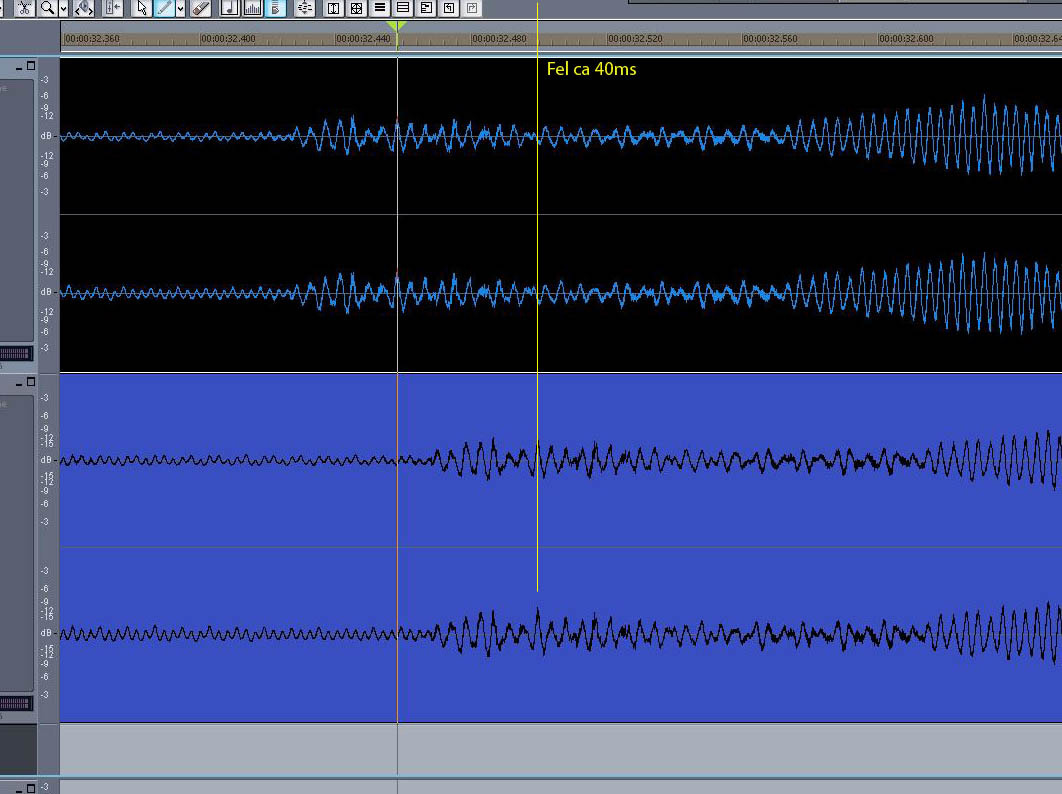The image size is (1062, 794).
Task: Open the zoom tool dropdown arrow
Action: click(x=64, y=8)
